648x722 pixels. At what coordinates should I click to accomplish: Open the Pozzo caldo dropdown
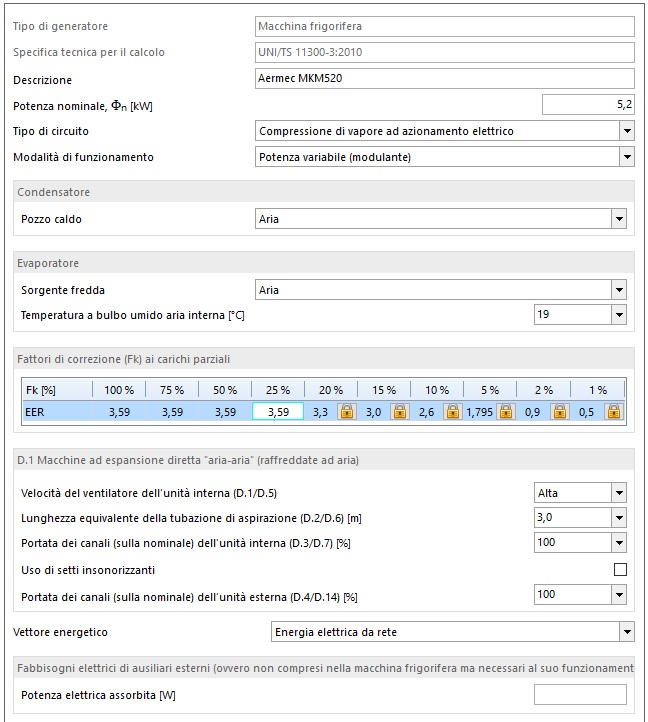[618, 219]
